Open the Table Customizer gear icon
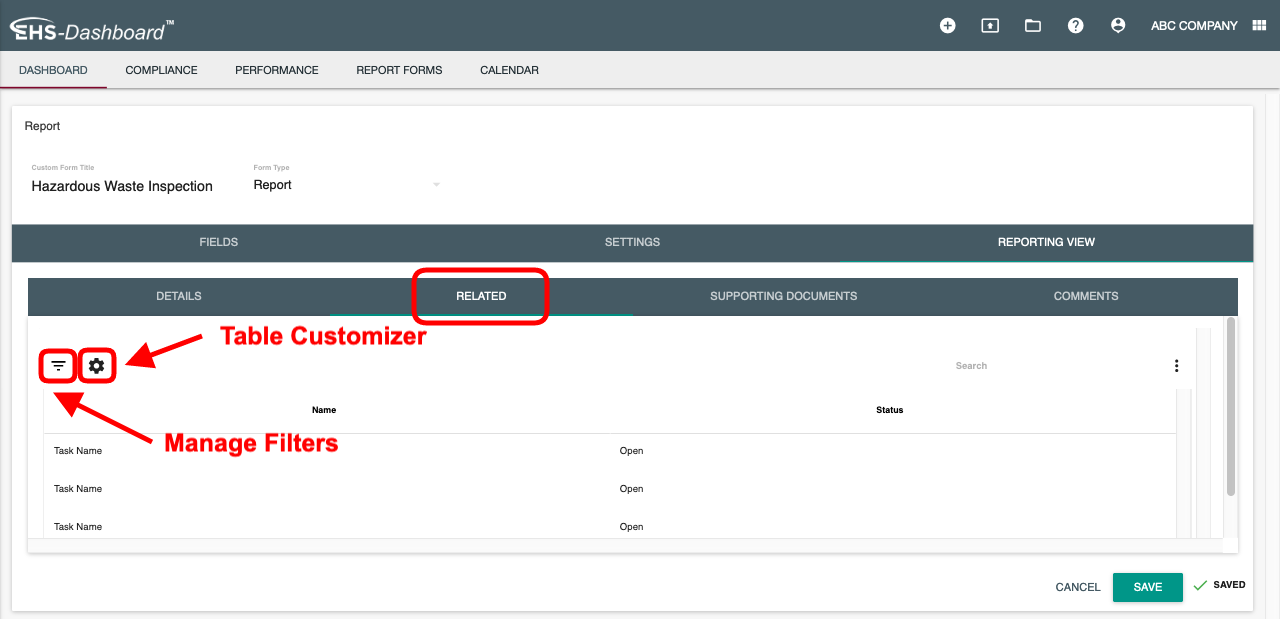This screenshot has height=619, width=1280. [x=96, y=366]
